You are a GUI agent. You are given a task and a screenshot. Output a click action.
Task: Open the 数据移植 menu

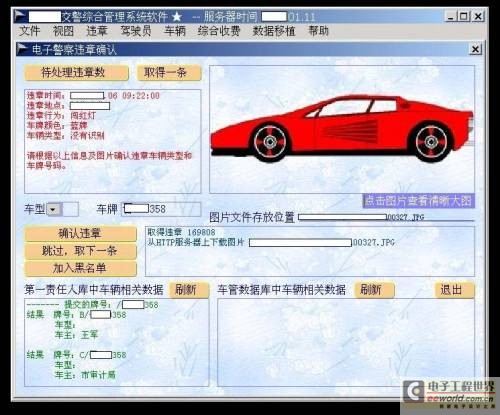tap(274, 31)
